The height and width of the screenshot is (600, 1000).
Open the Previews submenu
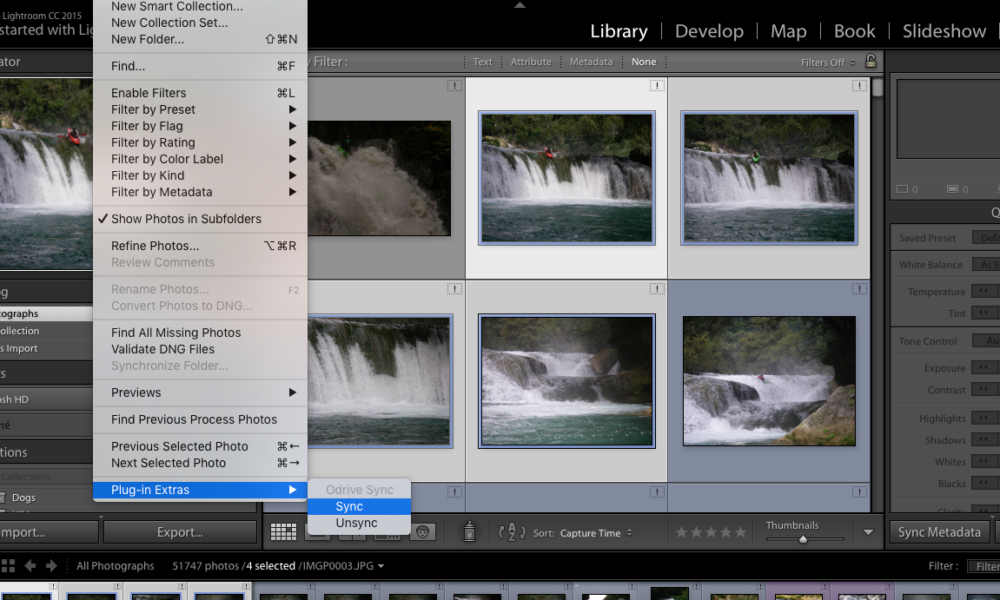[200, 393]
